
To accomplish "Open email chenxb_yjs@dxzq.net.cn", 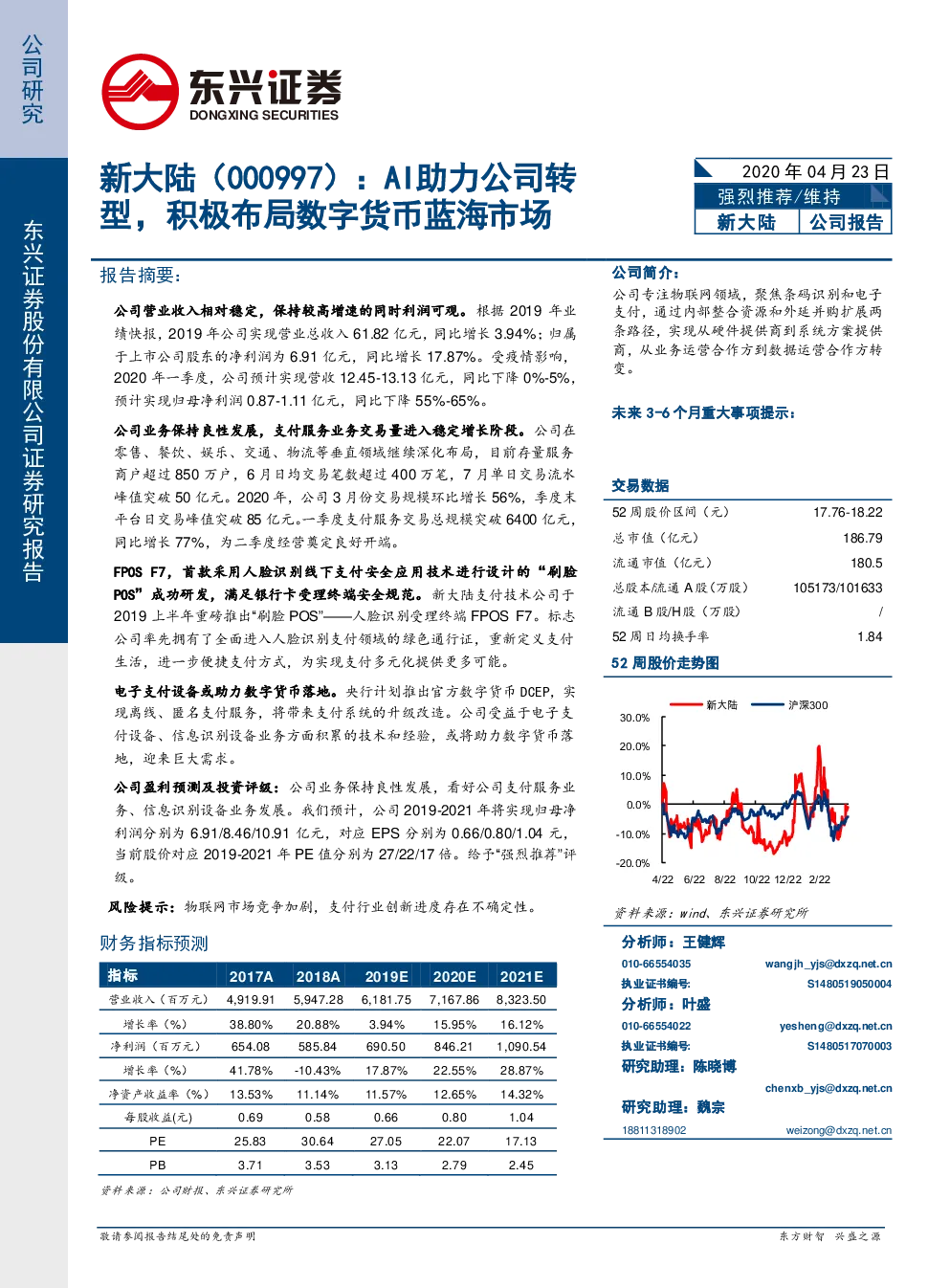I will (828, 1089).
